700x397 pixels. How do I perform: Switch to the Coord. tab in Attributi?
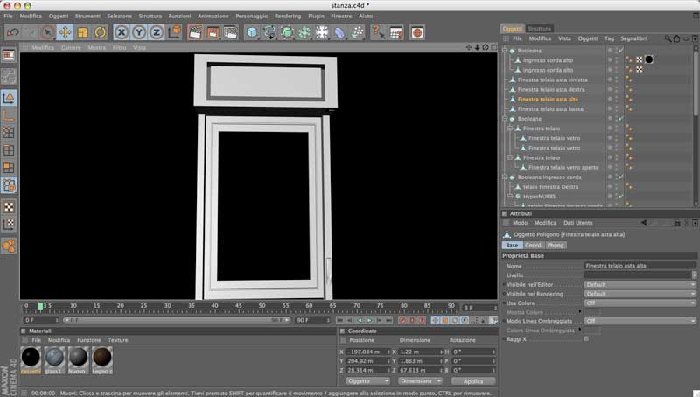[x=533, y=245]
